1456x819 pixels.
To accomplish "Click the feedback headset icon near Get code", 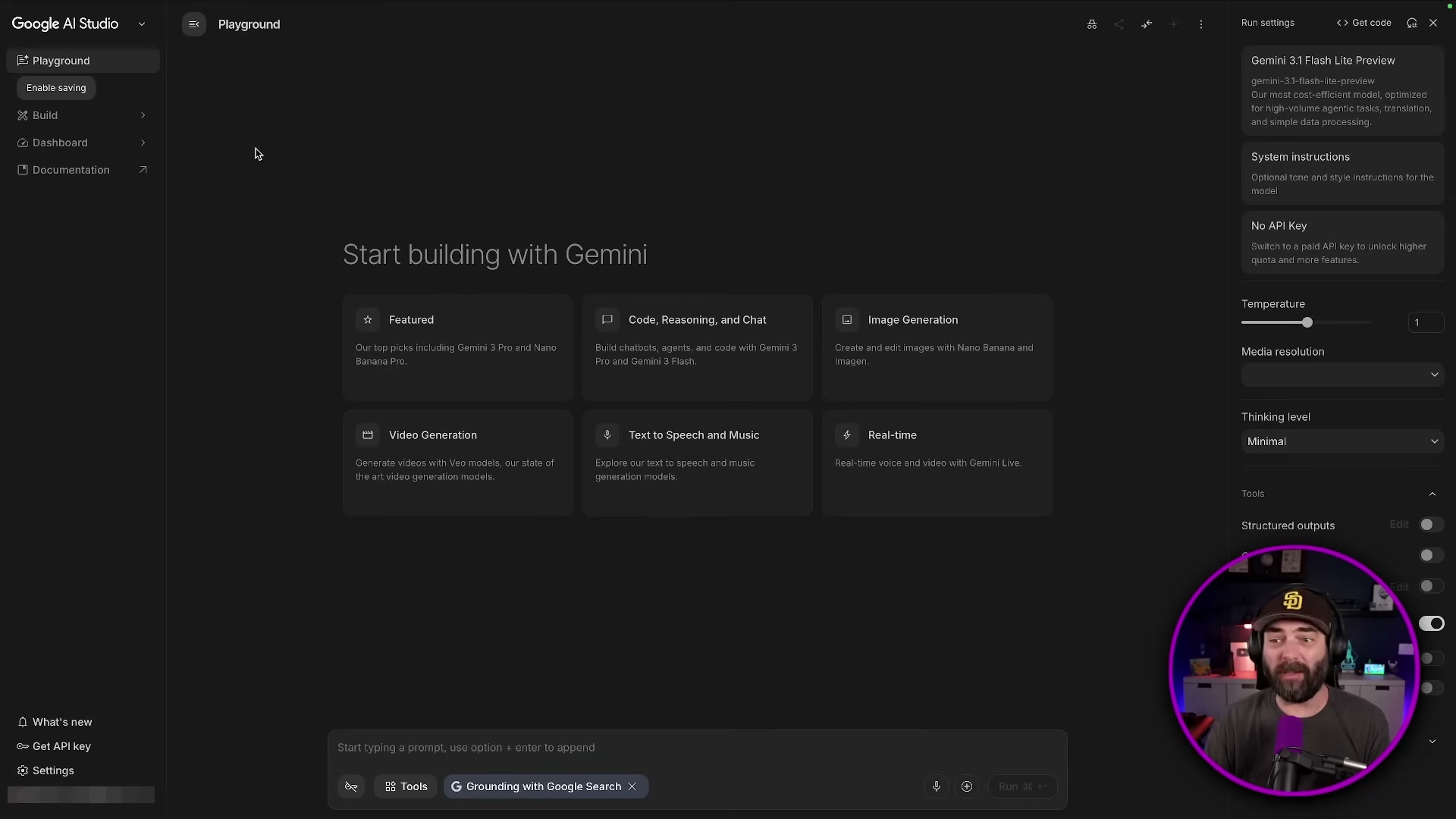I will coord(1411,23).
